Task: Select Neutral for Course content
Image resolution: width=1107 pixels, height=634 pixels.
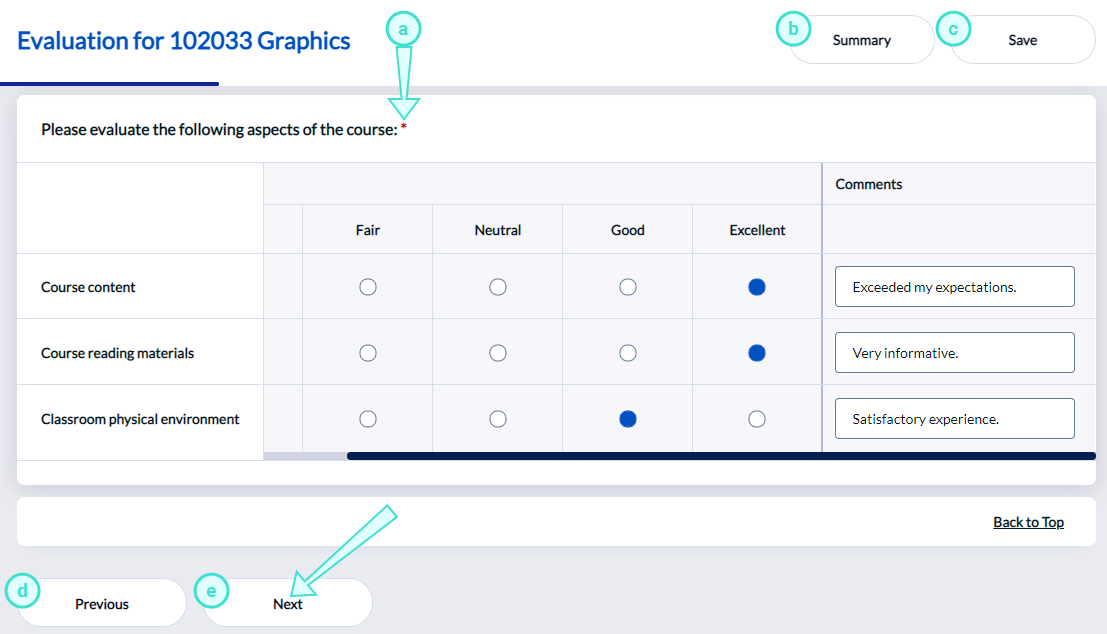Action: pyautogui.click(x=498, y=287)
